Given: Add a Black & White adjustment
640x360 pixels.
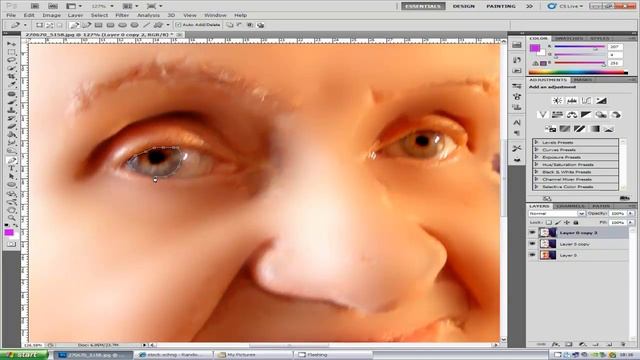Looking at the screenshot, I should point(586,115).
